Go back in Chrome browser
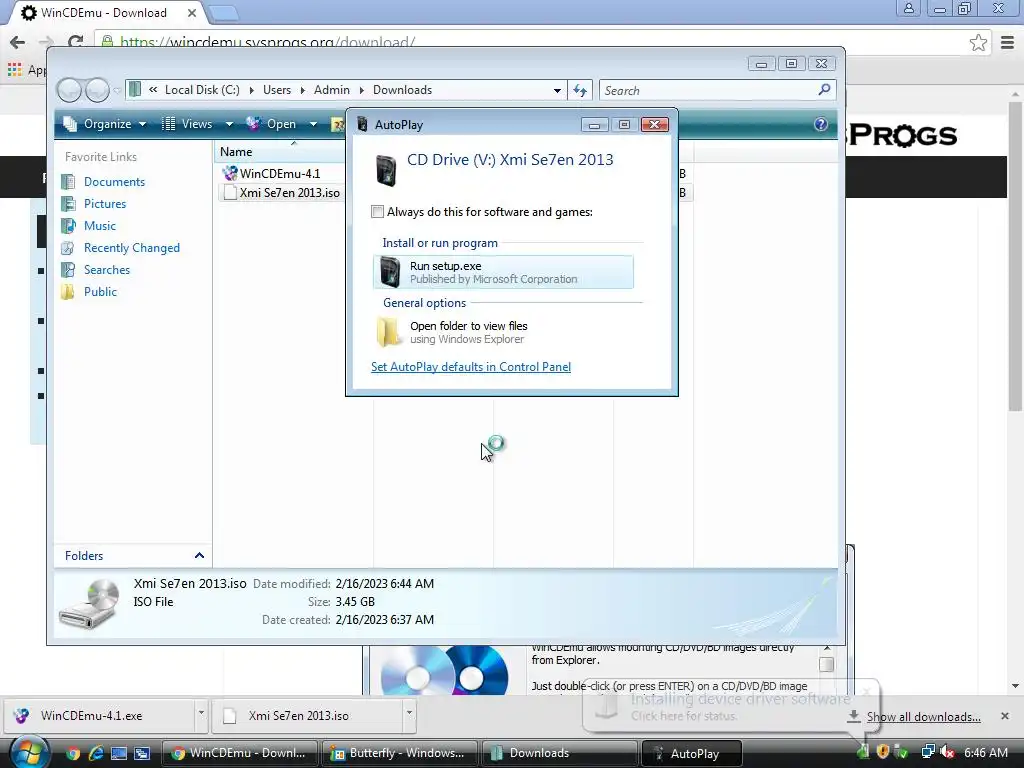The image size is (1024, 768). (x=18, y=42)
